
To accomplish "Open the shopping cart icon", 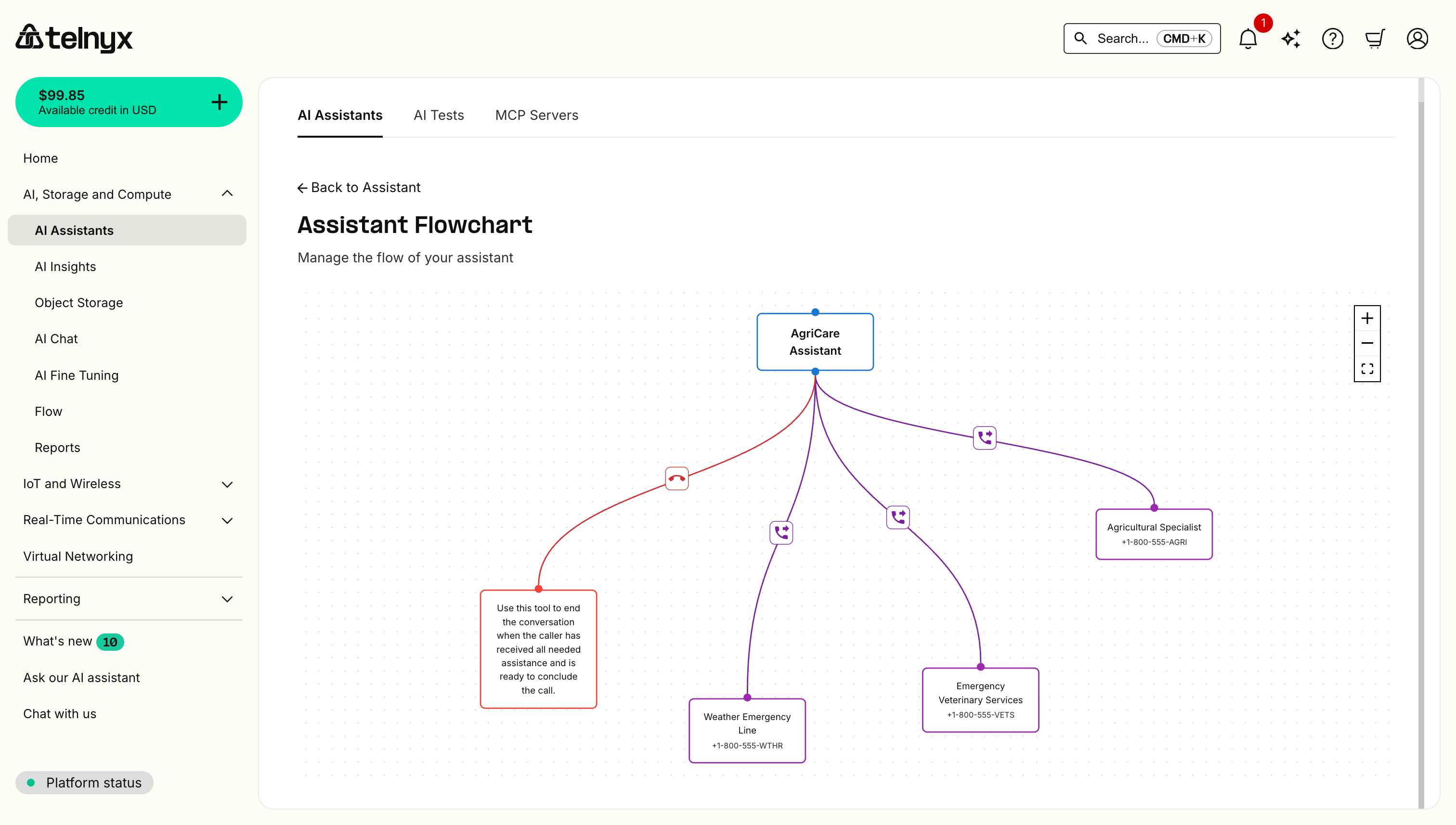I will (x=1375, y=38).
